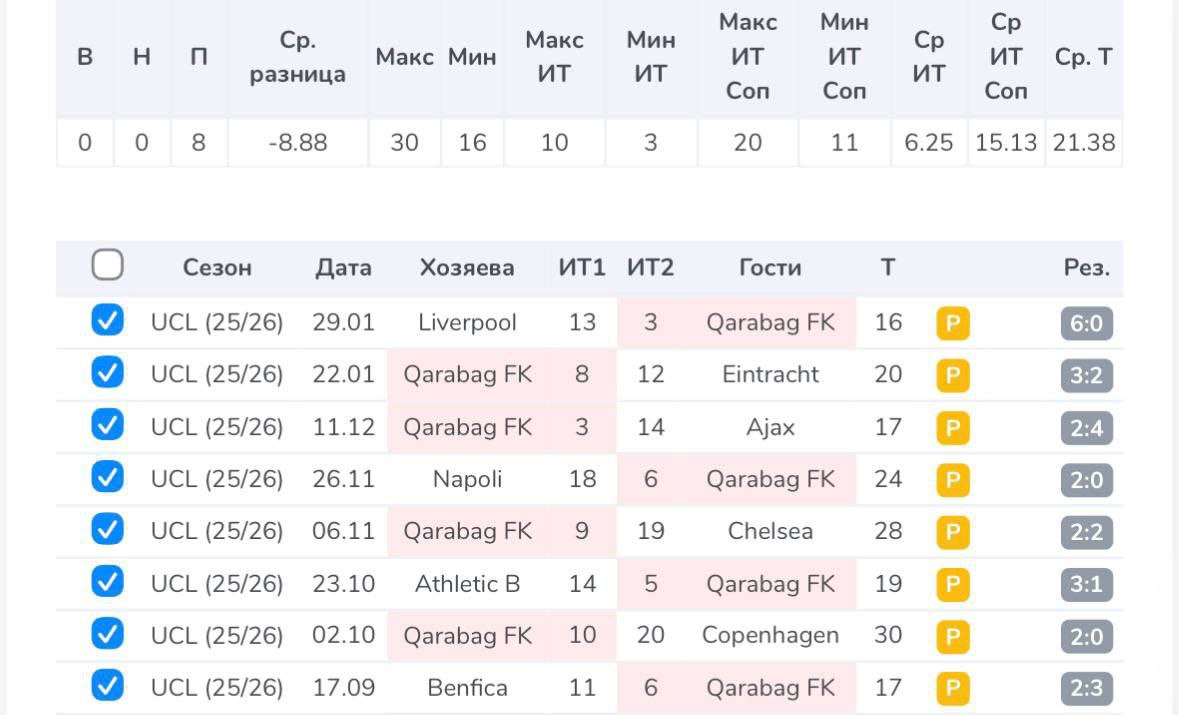Click the yellow P badge in Napoli row
Image resolution: width=1179 pixels, height=715 pixels.
point(952,481)
